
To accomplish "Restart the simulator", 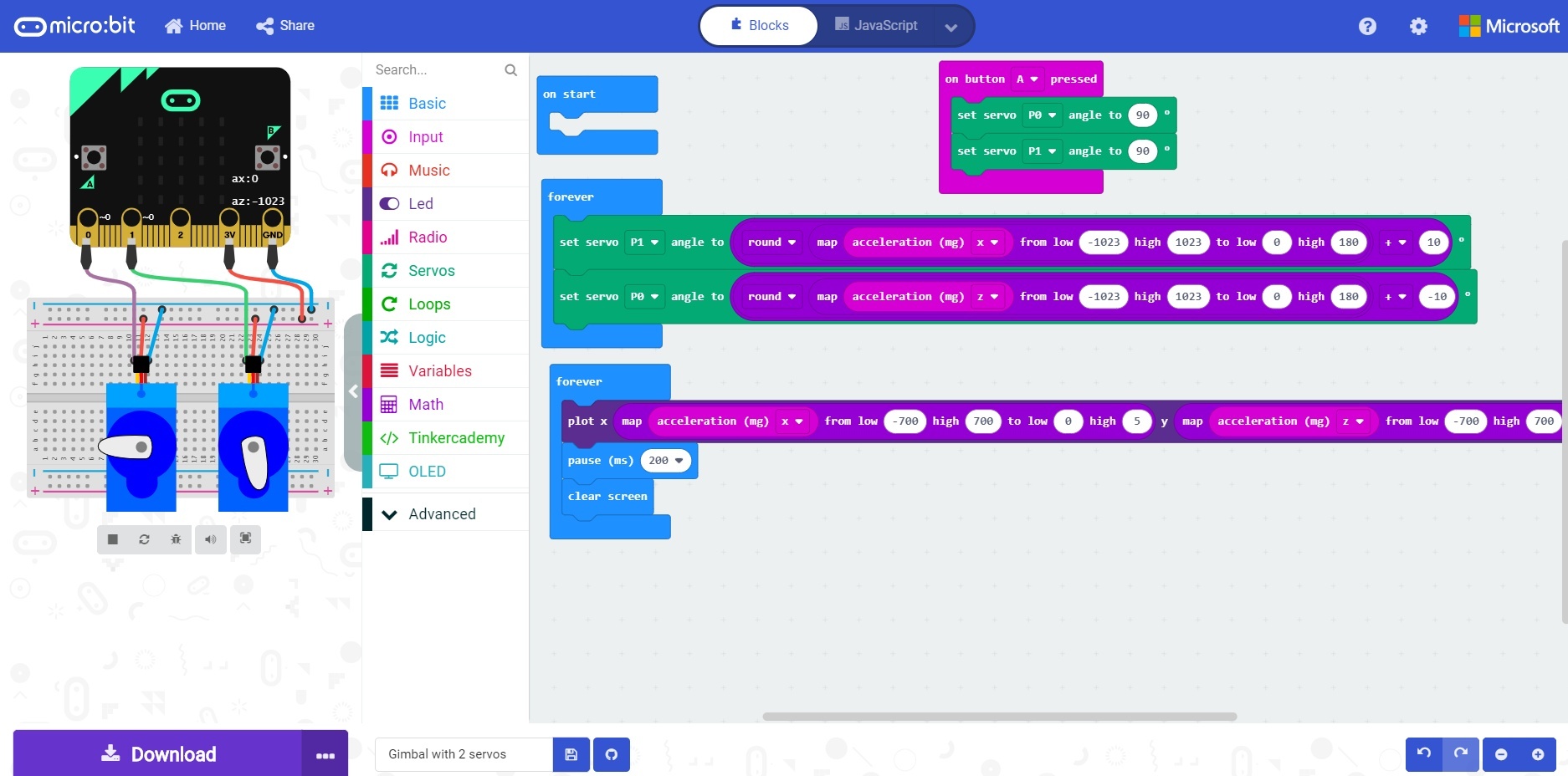I will click(x=144, y=539).
